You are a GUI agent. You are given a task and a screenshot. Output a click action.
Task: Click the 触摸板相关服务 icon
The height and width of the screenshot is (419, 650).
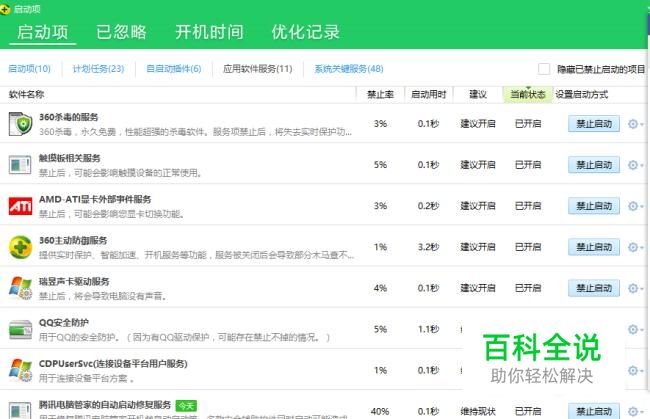click(x=20, y=165)
